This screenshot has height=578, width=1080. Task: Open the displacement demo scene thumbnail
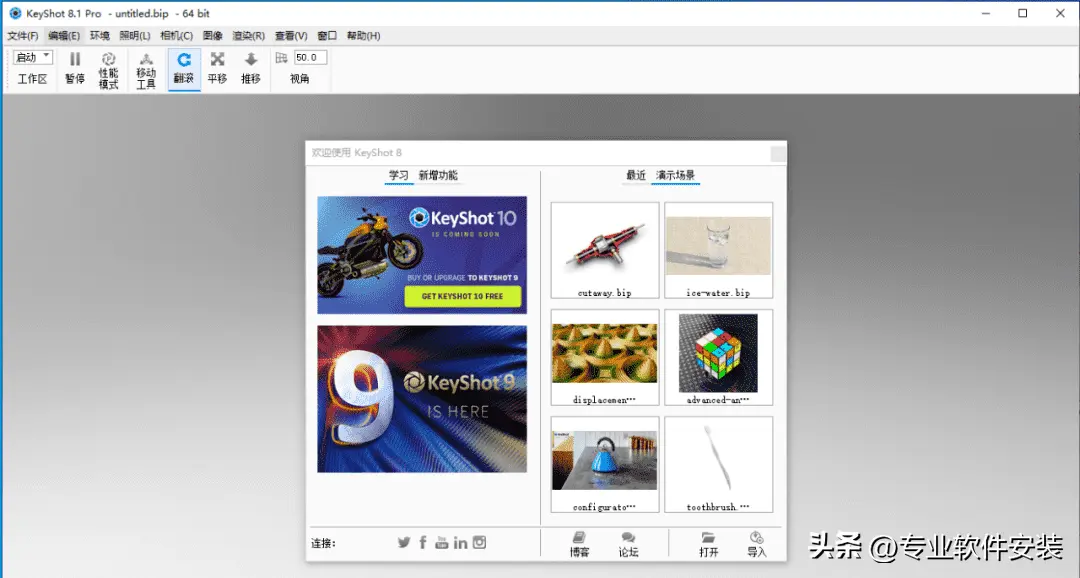coord(605,357)
